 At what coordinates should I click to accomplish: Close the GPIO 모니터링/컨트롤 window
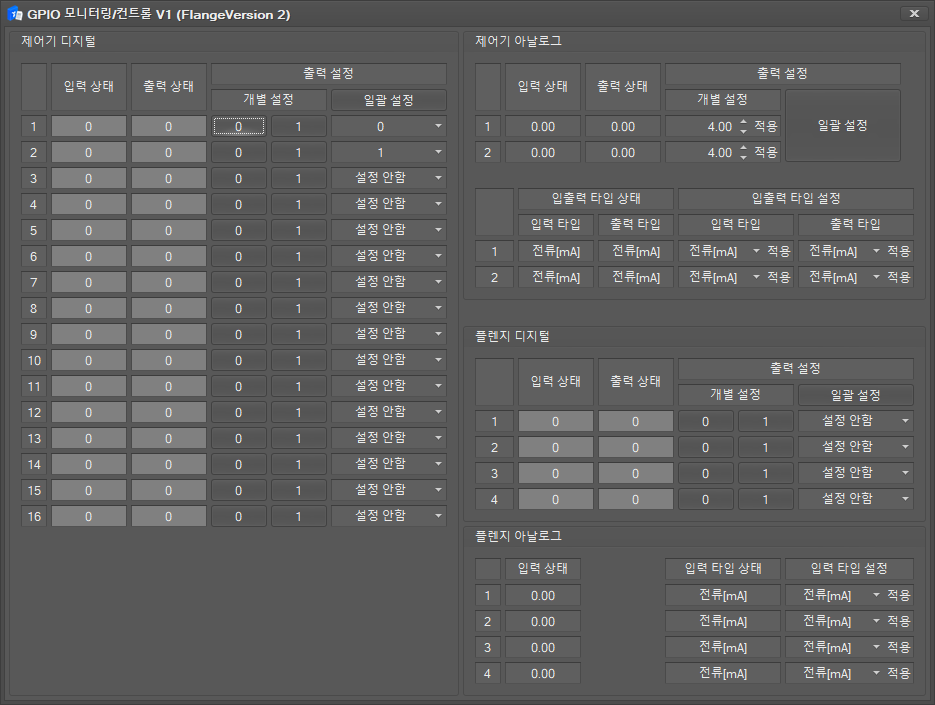point(914,14)
